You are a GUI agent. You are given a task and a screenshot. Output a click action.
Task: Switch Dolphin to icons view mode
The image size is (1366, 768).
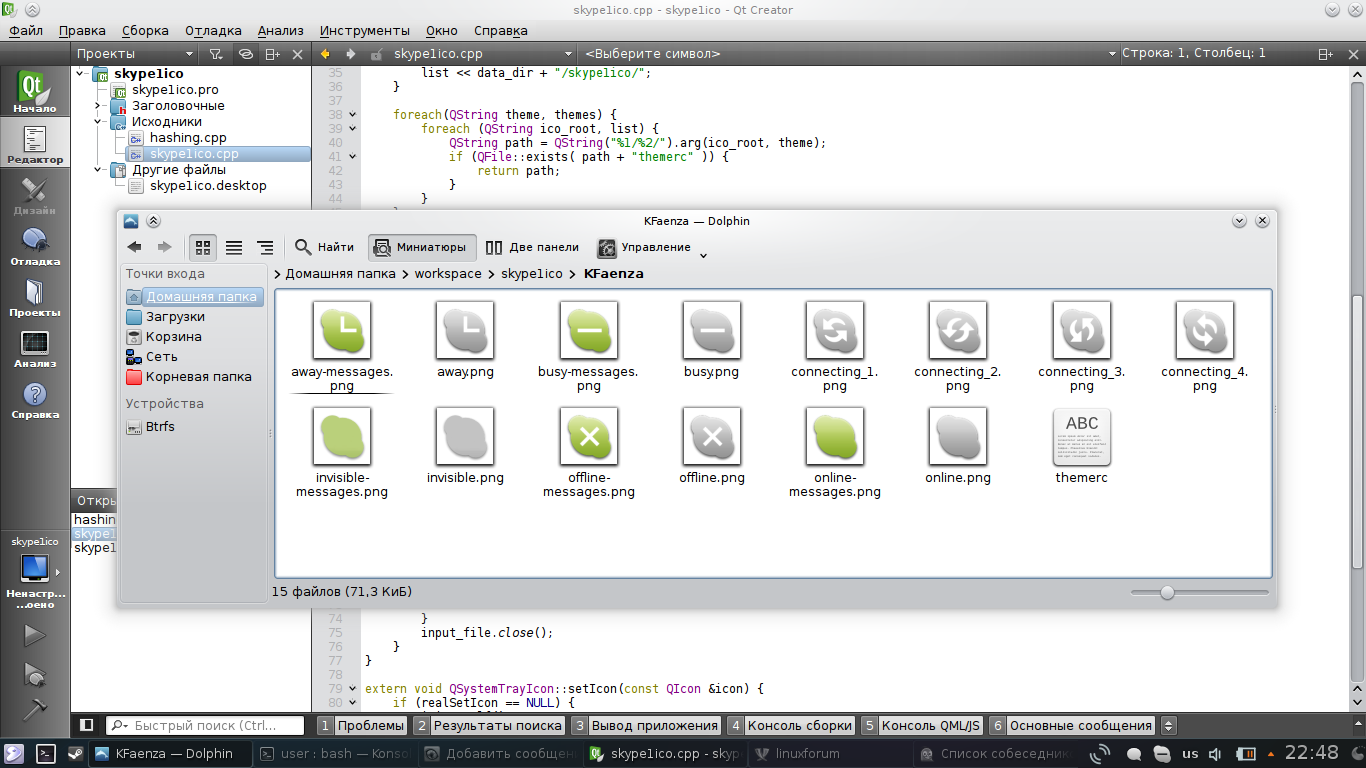tap(203, 247)
